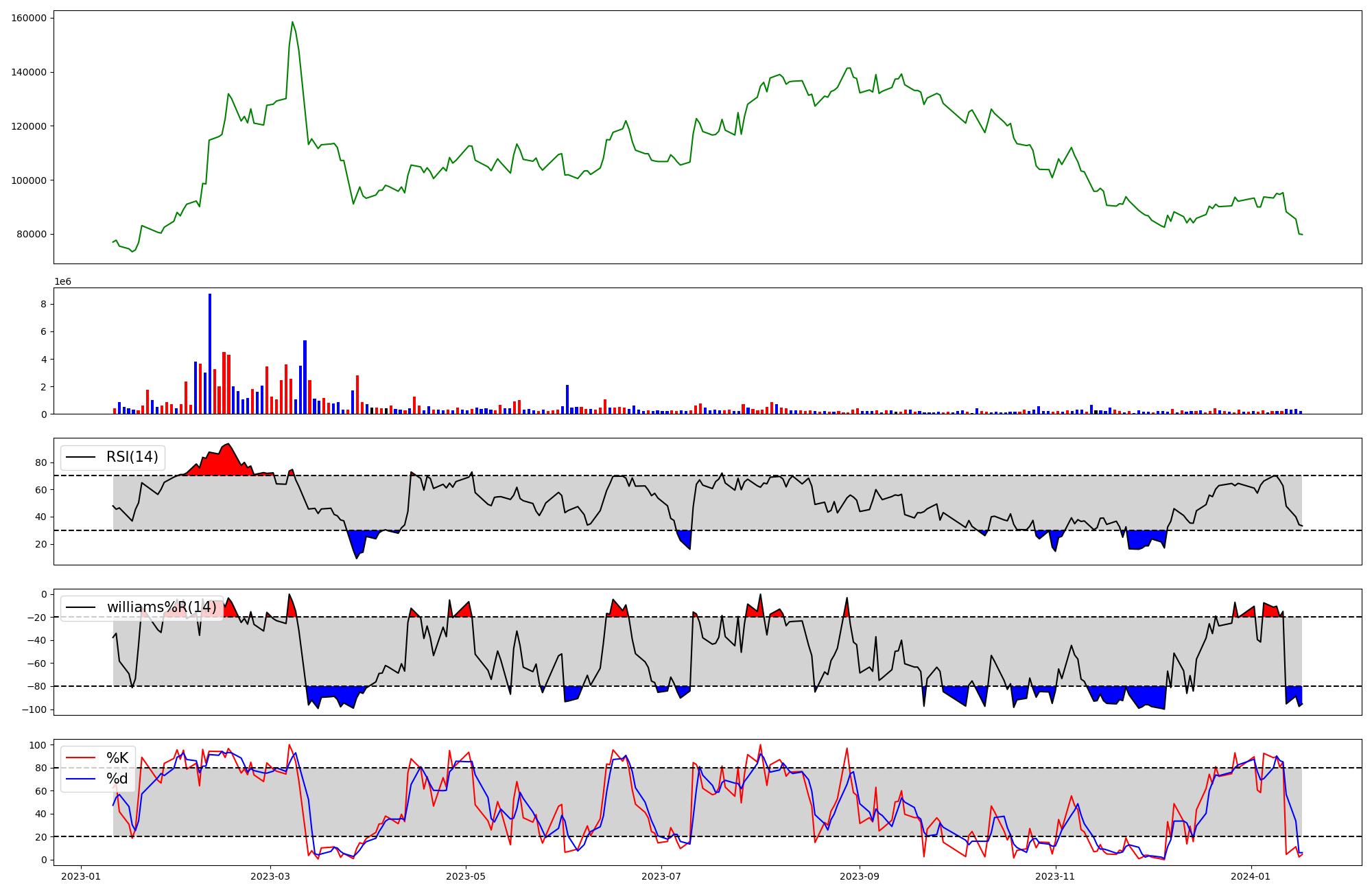Click the %d legend entry
This screenshot has height=892, width=1372.
click(117, 779)
